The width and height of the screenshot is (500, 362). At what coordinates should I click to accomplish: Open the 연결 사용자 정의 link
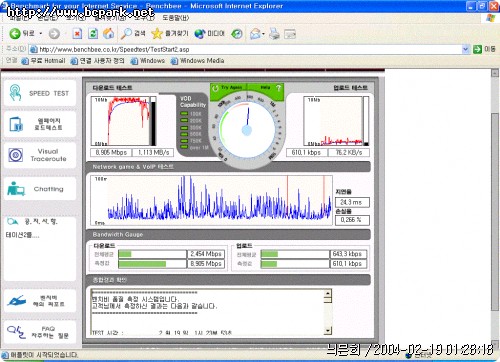click(x=98, y=61)
